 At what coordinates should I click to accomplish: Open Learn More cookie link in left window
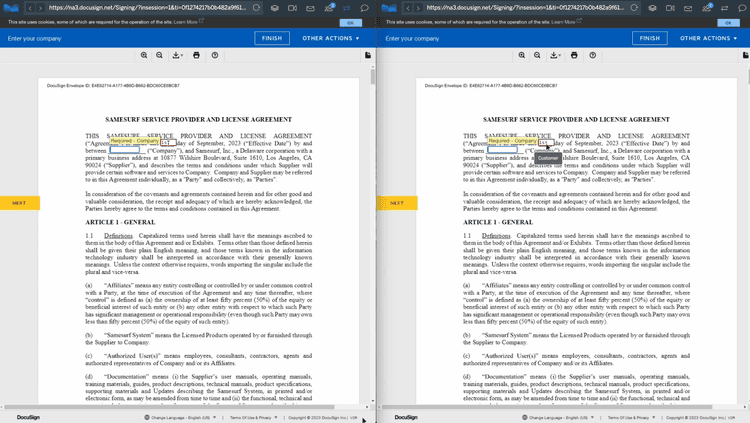(186, 22)
